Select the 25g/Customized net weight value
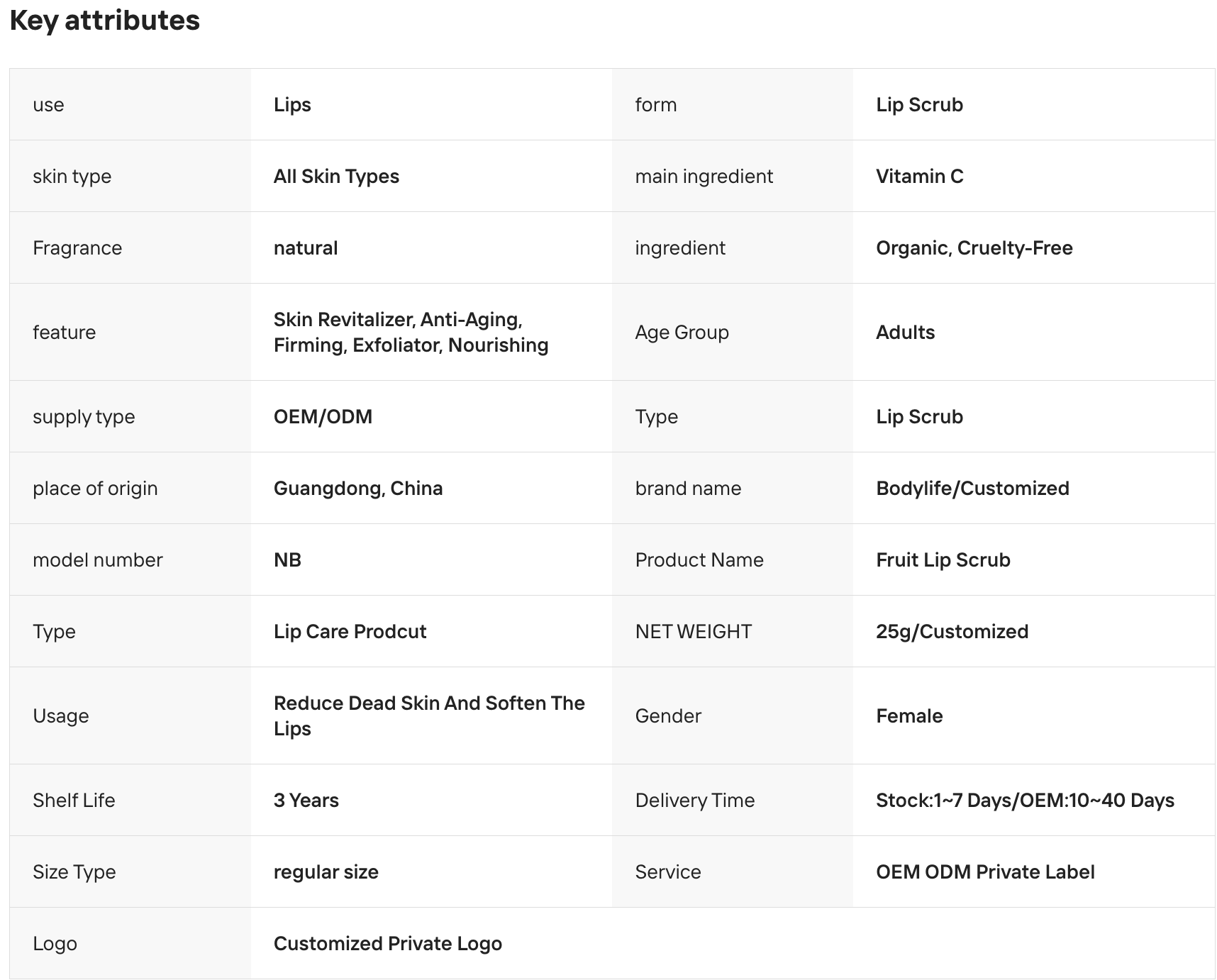 pos(952,632)
